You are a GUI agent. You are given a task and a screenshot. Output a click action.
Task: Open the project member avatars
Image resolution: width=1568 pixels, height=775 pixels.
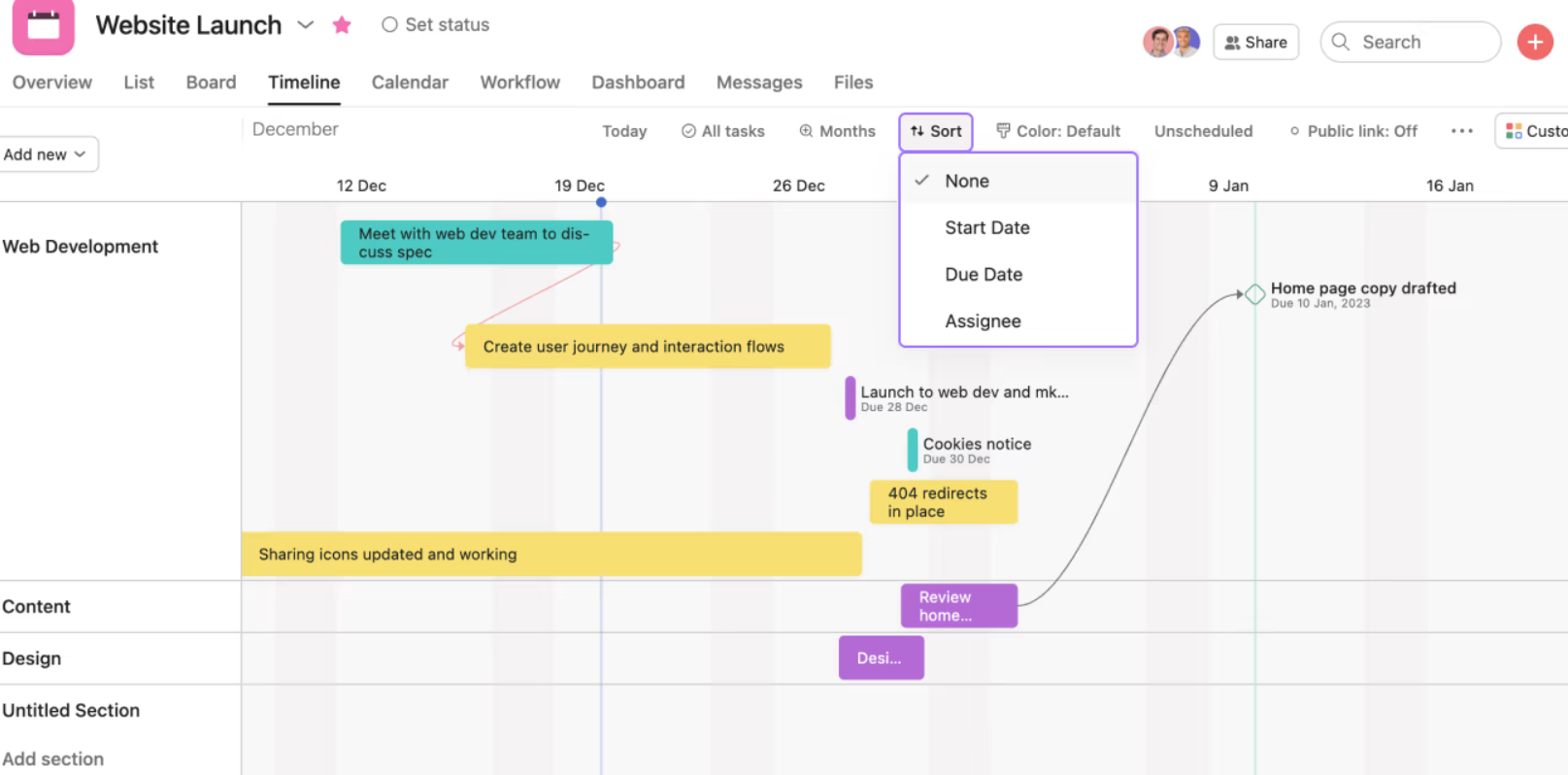tap(1171, 42)
